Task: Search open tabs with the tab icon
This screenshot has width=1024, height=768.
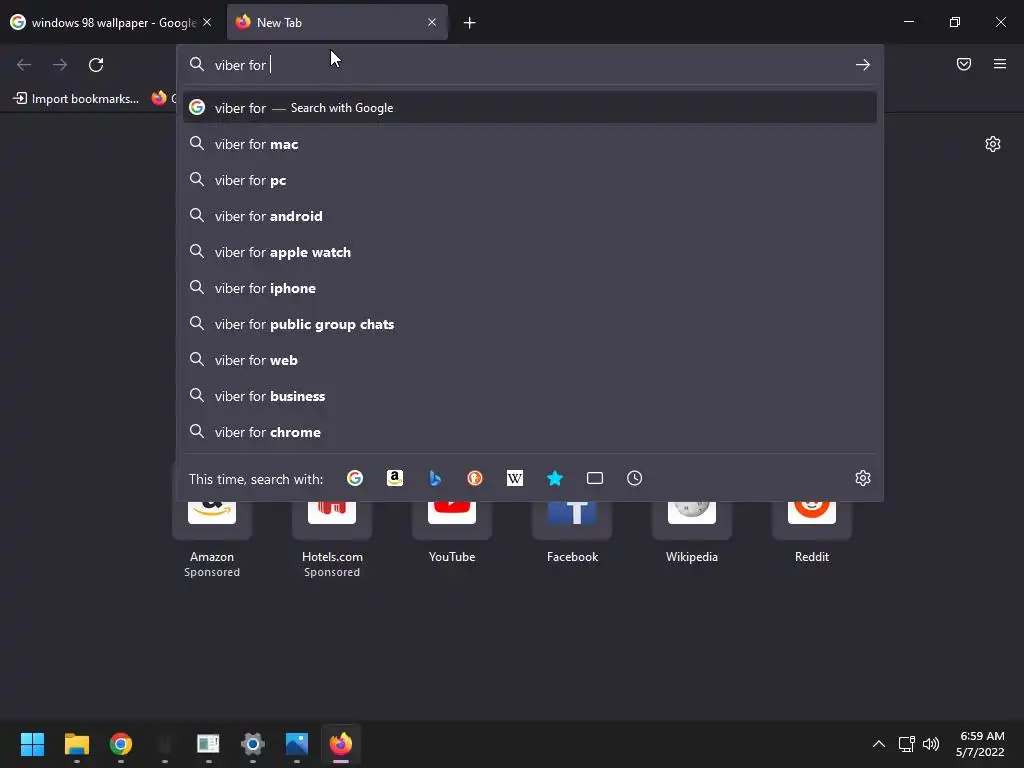Action: coord(595,478)
